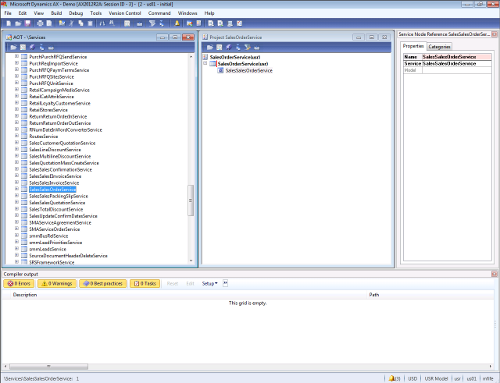Select SalesSalesPackingSlipService in AOT tree
Viewport: 500px width, 383px height.
pyautogui.click(x=59, y=196)
